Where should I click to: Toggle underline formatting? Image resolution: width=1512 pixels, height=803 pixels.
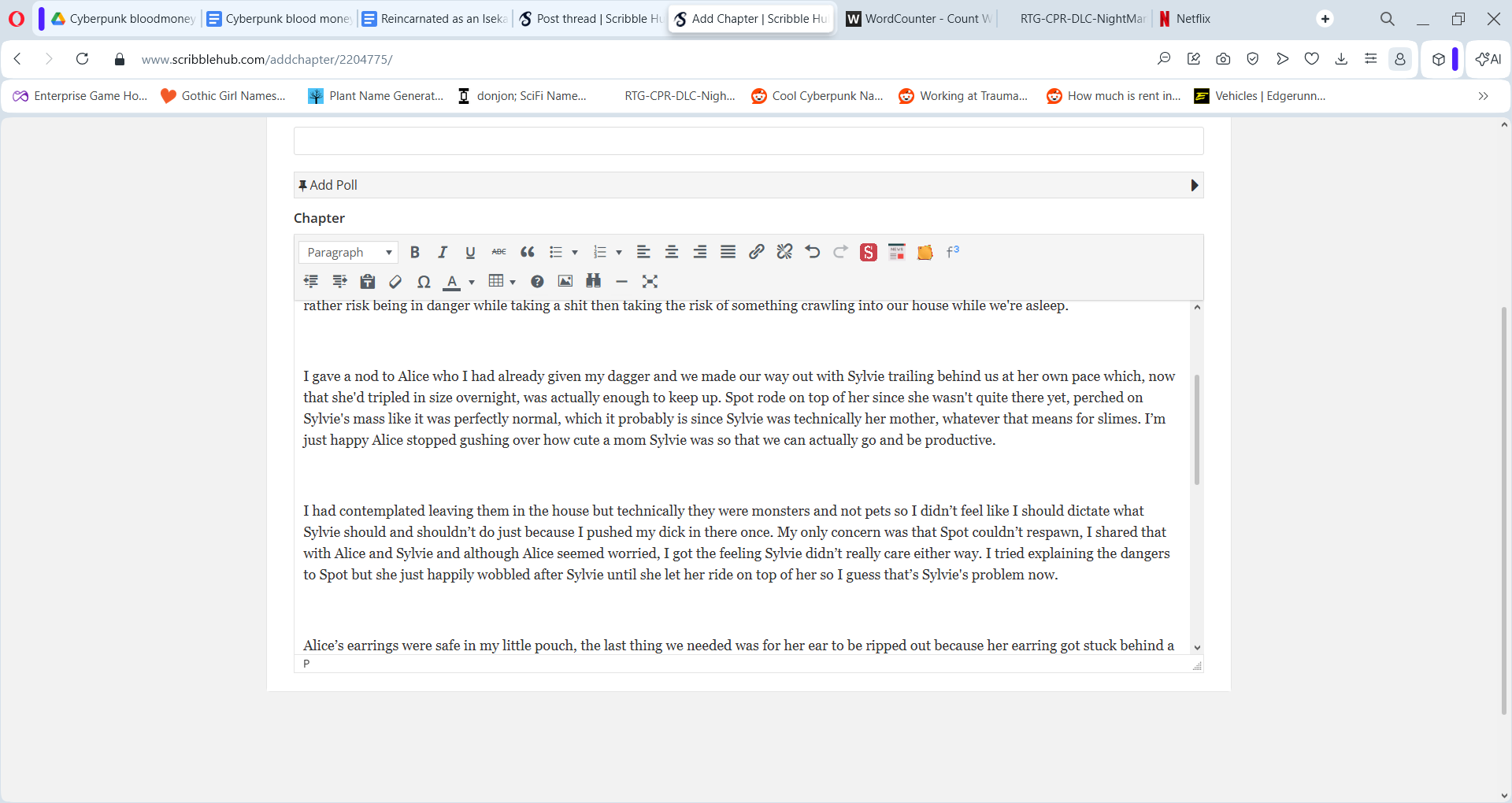click(470, 252)
